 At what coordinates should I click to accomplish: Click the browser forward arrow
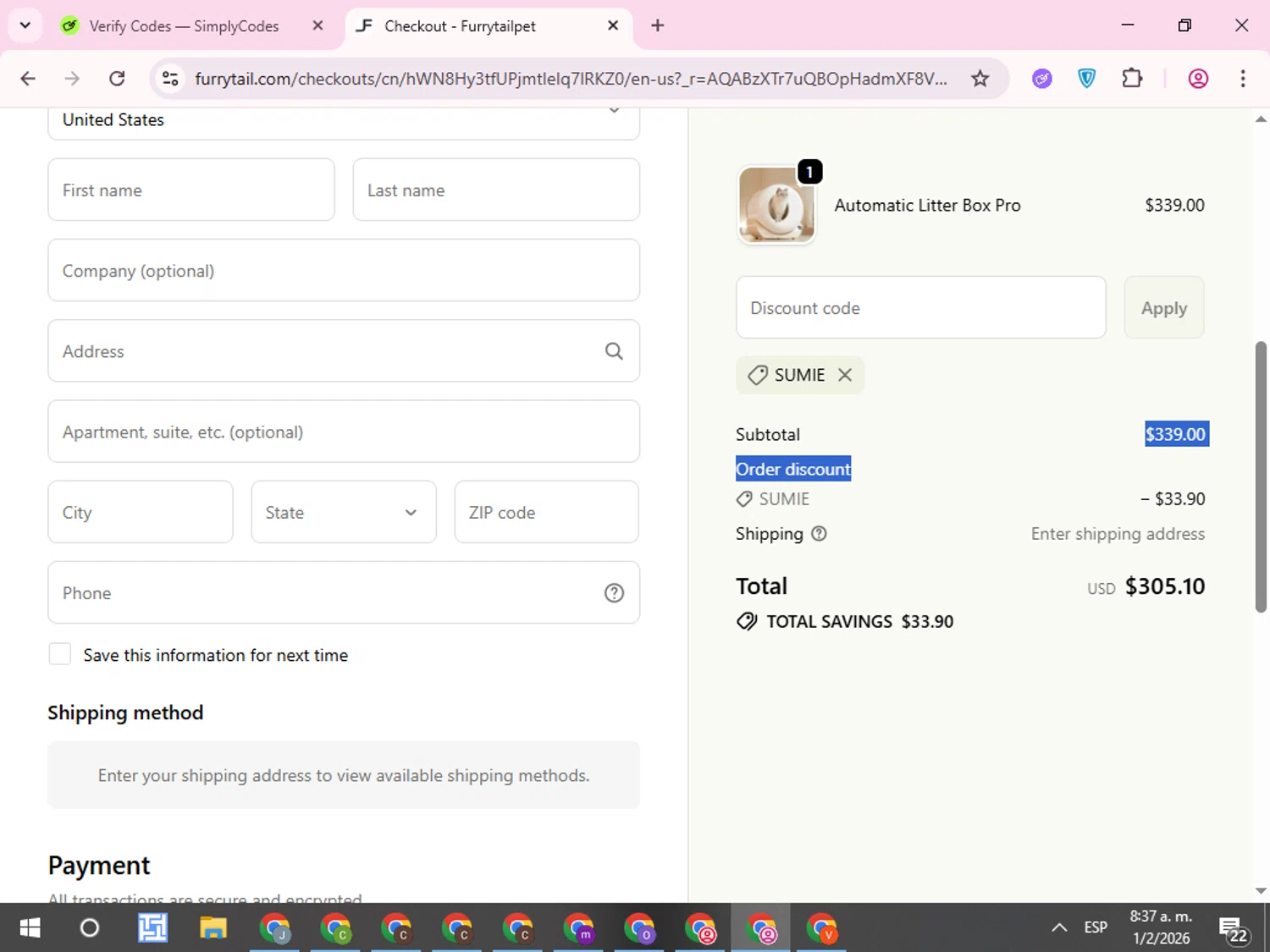point(72,79)
